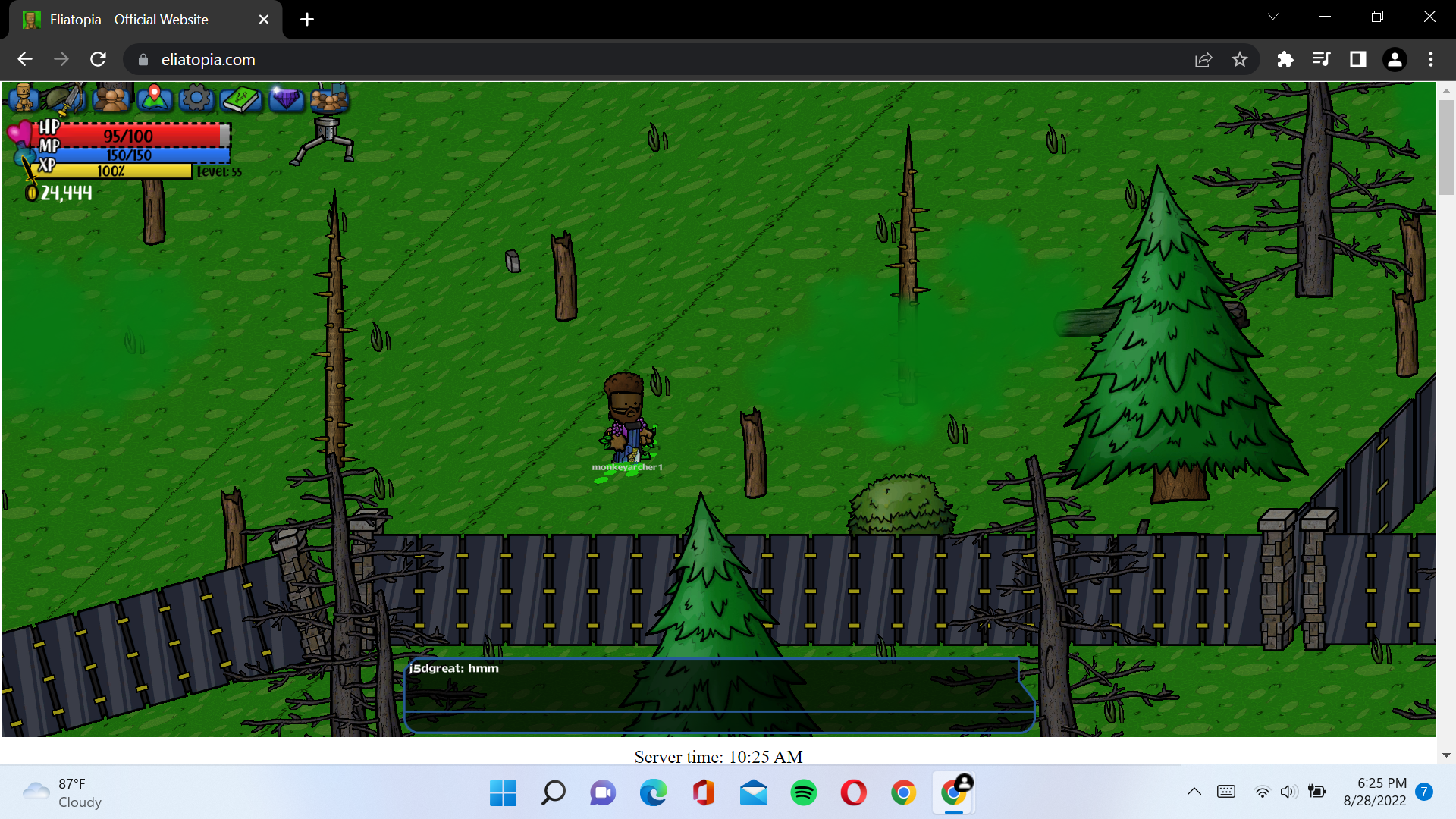Launch Microsoft Edge from taskbar
This screenshot has height=819, width=1456.
point(653,792)
